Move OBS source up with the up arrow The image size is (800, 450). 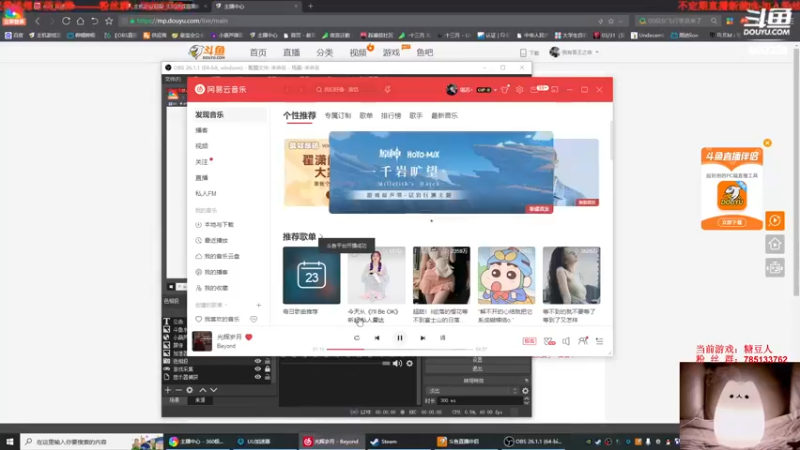[x=203, y=390]
